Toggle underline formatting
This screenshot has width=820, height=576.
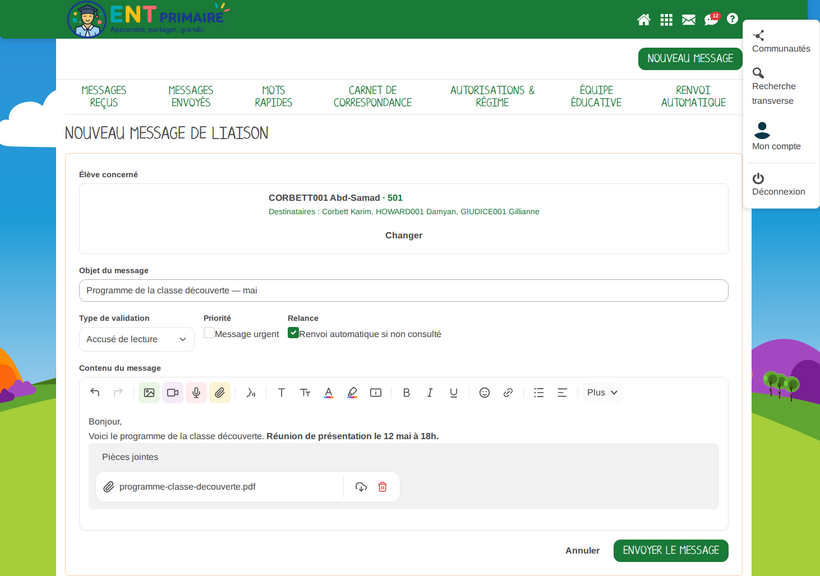coord(453,392)
